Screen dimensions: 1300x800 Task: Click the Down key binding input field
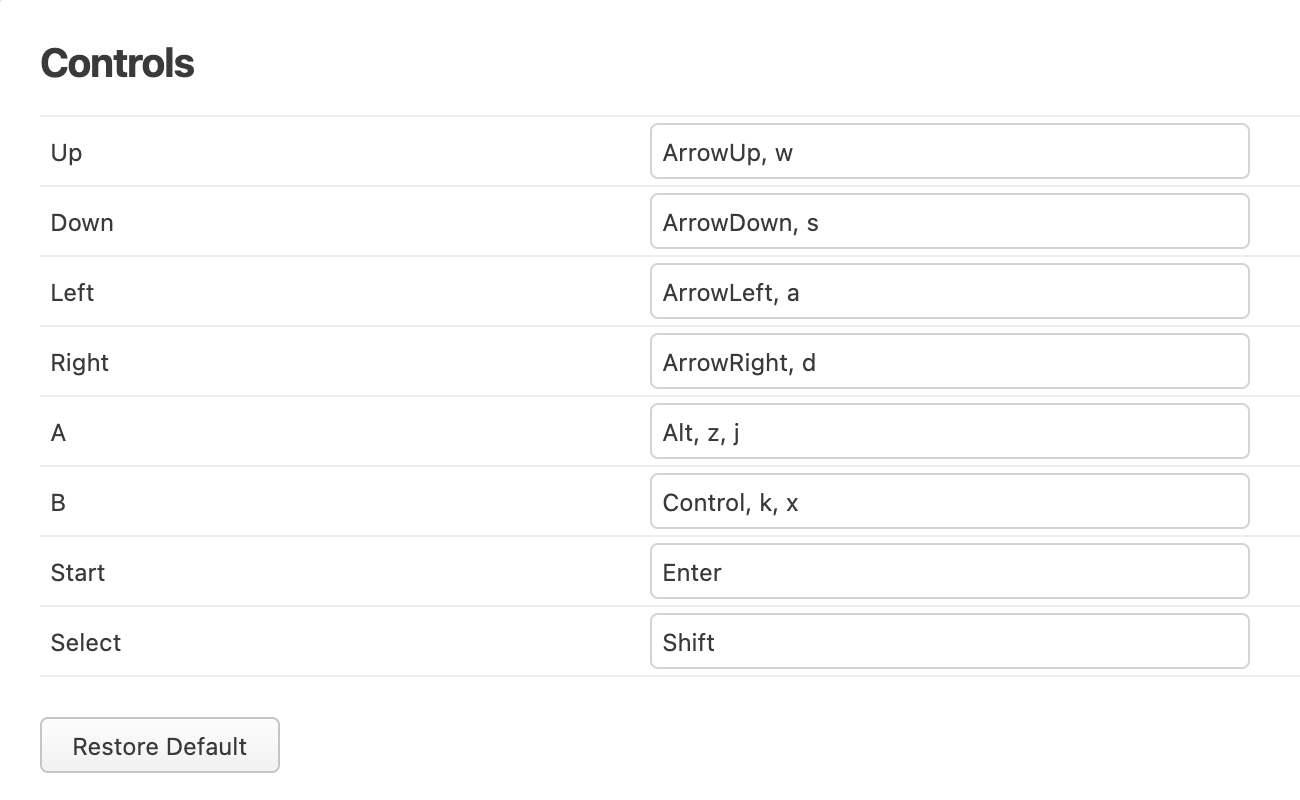coord(949,222)
